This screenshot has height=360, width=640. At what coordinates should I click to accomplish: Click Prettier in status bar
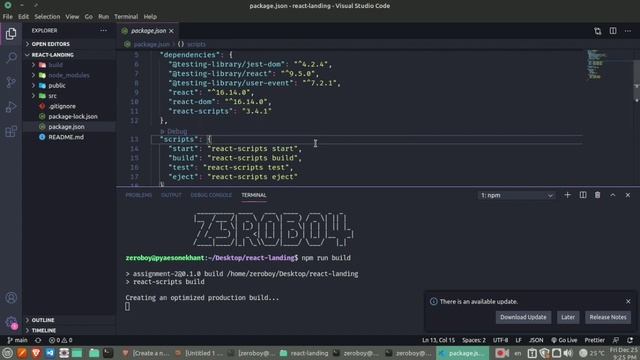(x=595, y=340)
